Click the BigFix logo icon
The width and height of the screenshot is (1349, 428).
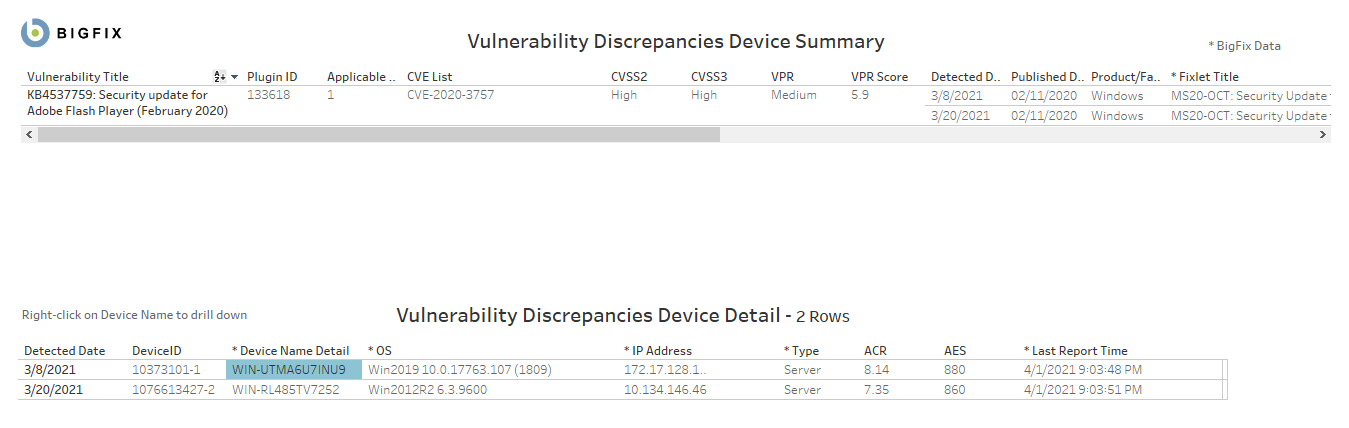point(35,33)
